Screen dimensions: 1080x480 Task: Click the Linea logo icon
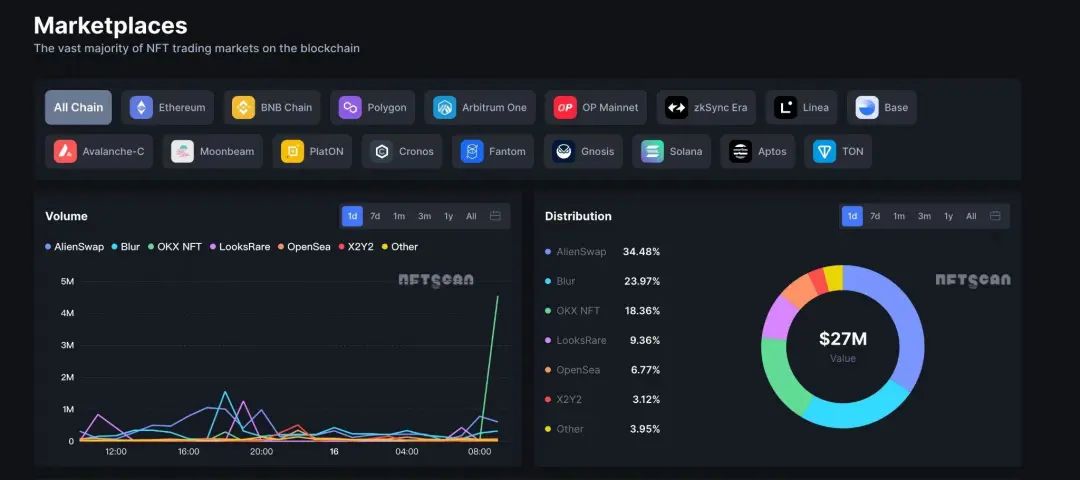coord(785,107)
